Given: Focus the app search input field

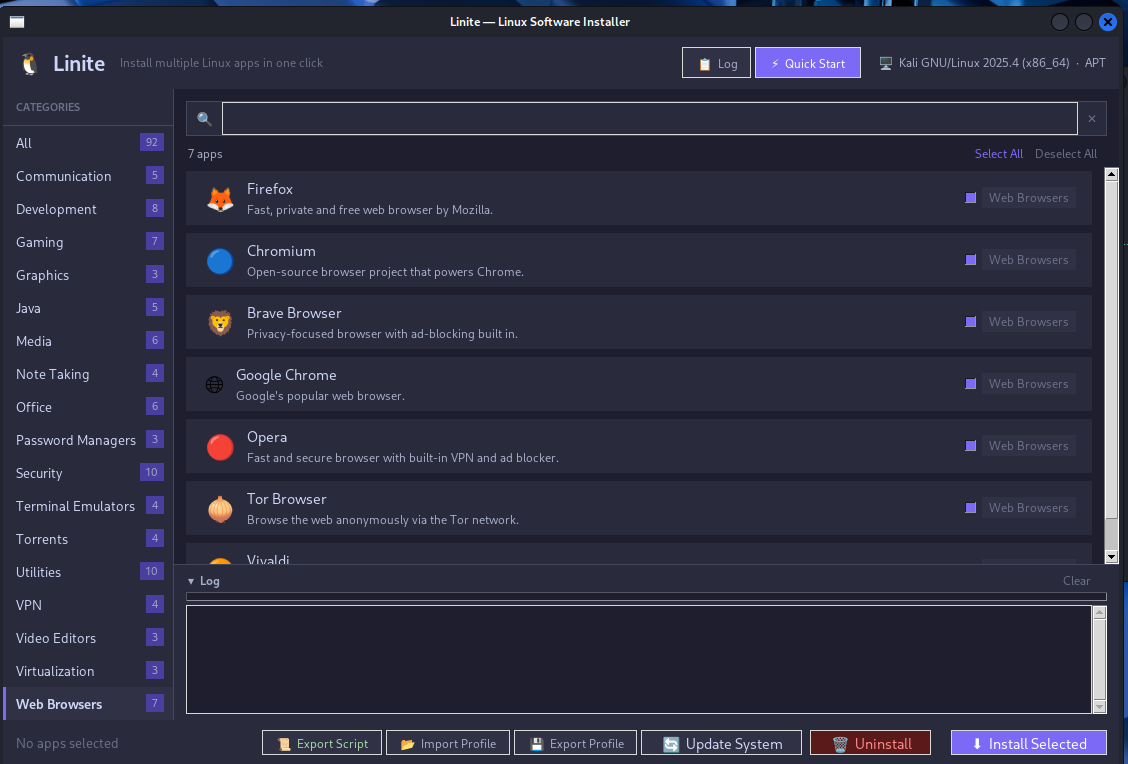Looking at the screenshot, I should tap(650, 119).
